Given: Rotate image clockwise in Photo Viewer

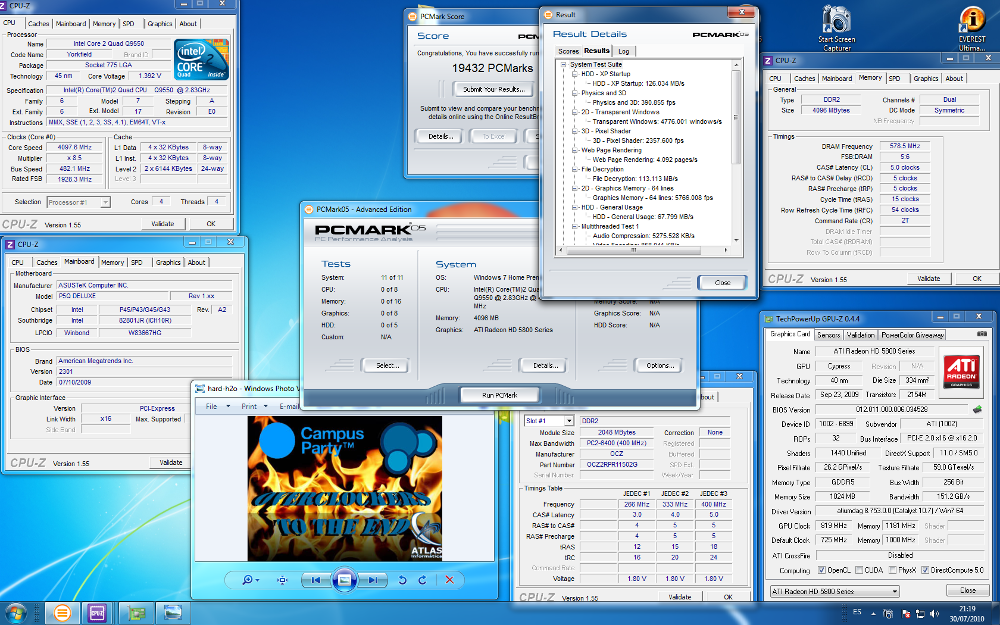Looking at the screenshot, I should tap(422, 580).
